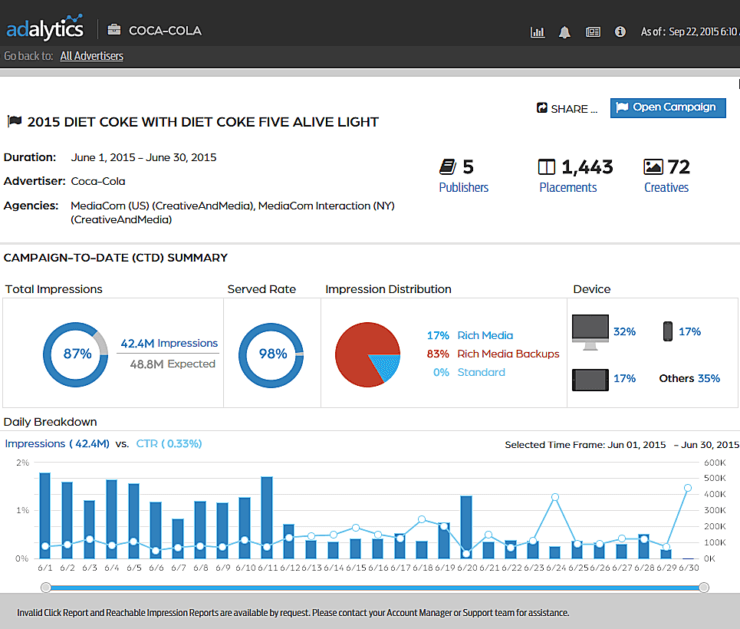Click the newspaper icon in header
This screenshot has width=740, height=629.
pos(593,32)
